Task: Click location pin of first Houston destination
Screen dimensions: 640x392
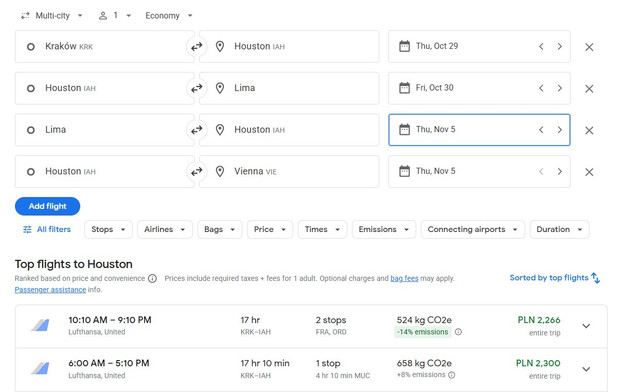Action: coord(220,47)
